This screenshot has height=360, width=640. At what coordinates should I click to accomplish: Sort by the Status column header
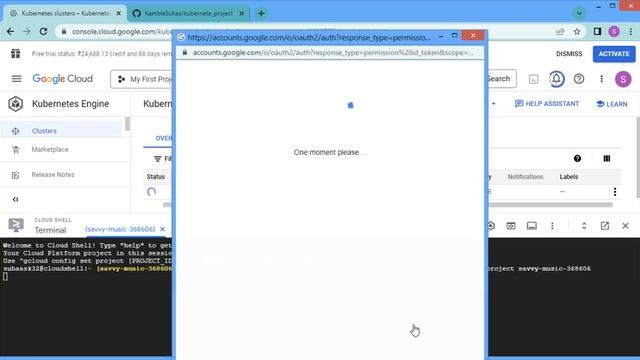[x=156, y=177]
